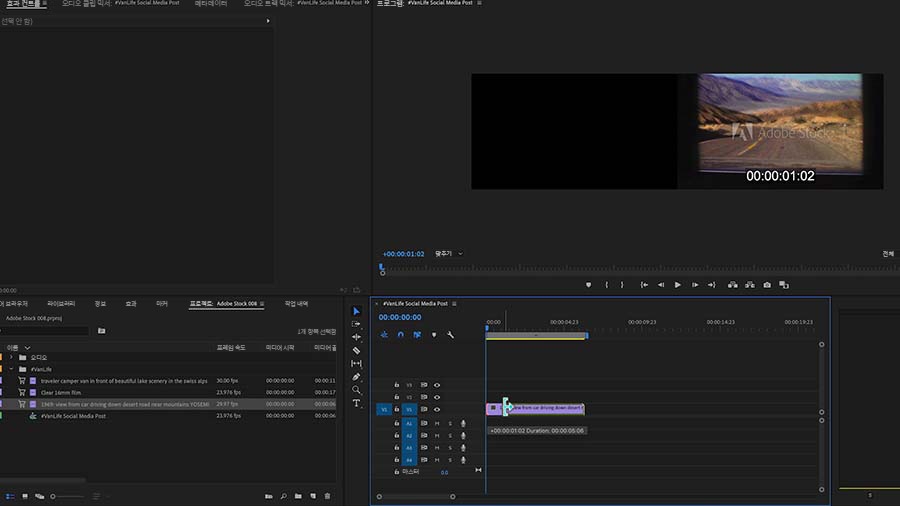The image size is (900, 506).
Task: Toggle V1 track output eye
Action: coord(437,410)
